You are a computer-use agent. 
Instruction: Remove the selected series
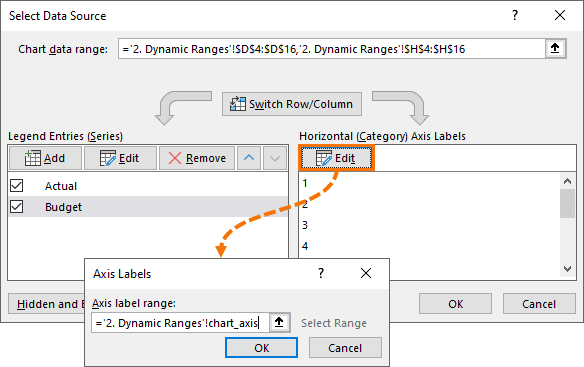(197, 158)
